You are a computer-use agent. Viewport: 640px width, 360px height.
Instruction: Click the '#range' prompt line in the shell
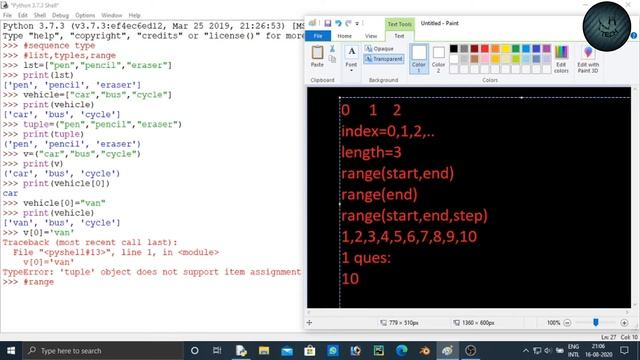click(28, 282)
